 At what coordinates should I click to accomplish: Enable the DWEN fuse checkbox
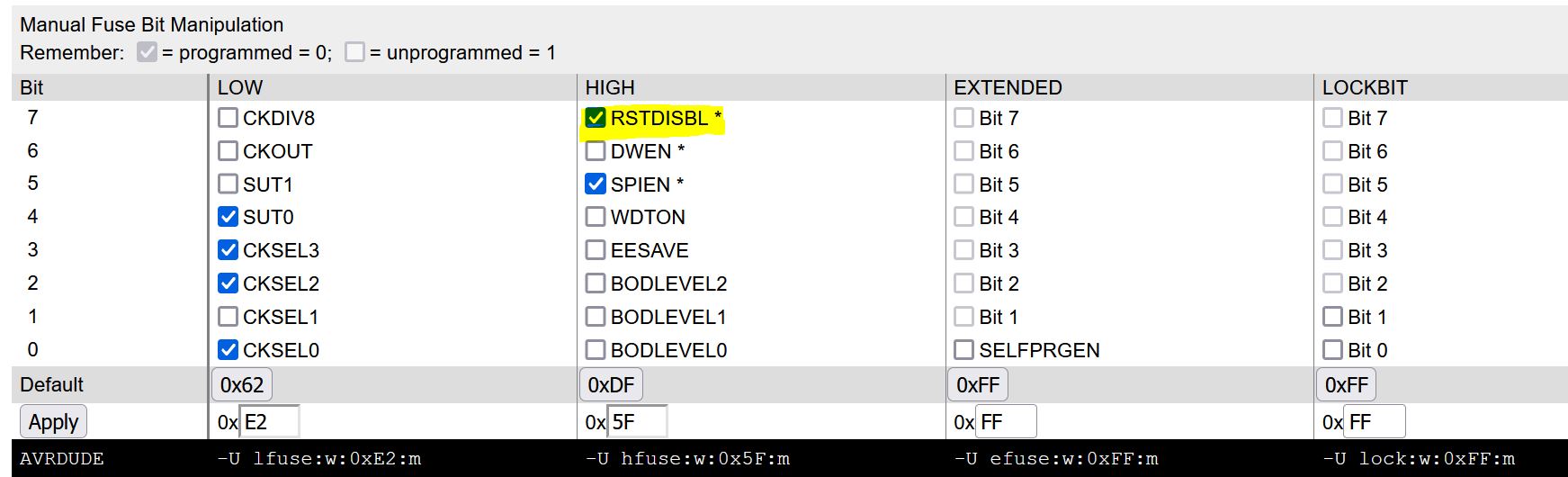pyautogui.click(x=596, y=151)
